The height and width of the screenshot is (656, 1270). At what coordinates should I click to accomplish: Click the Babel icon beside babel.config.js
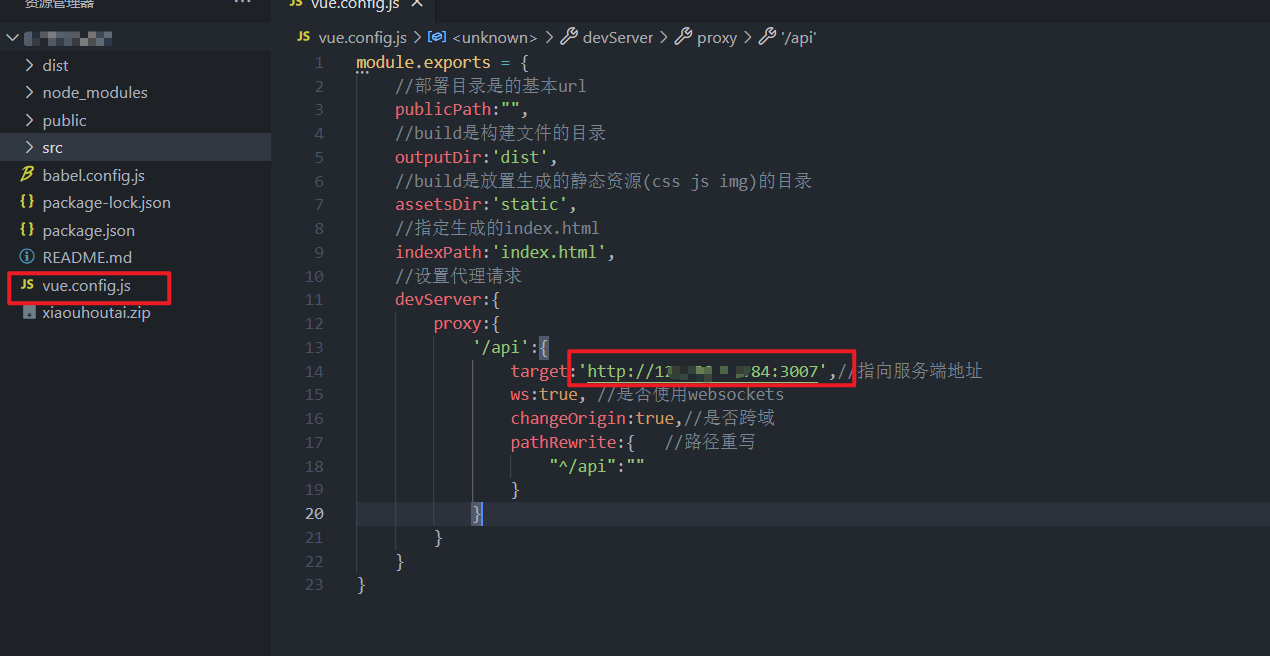(27, 175)
